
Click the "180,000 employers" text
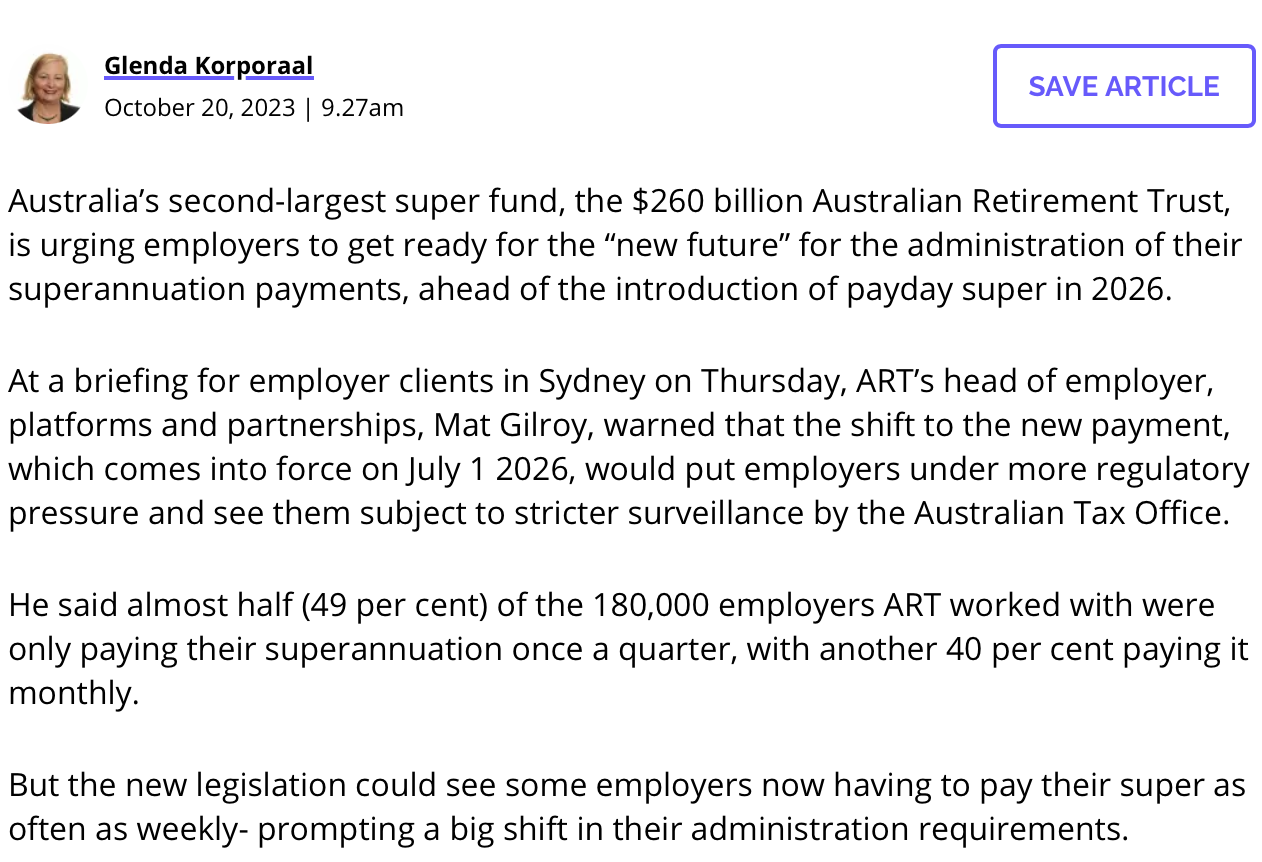(x=734, y=605)
